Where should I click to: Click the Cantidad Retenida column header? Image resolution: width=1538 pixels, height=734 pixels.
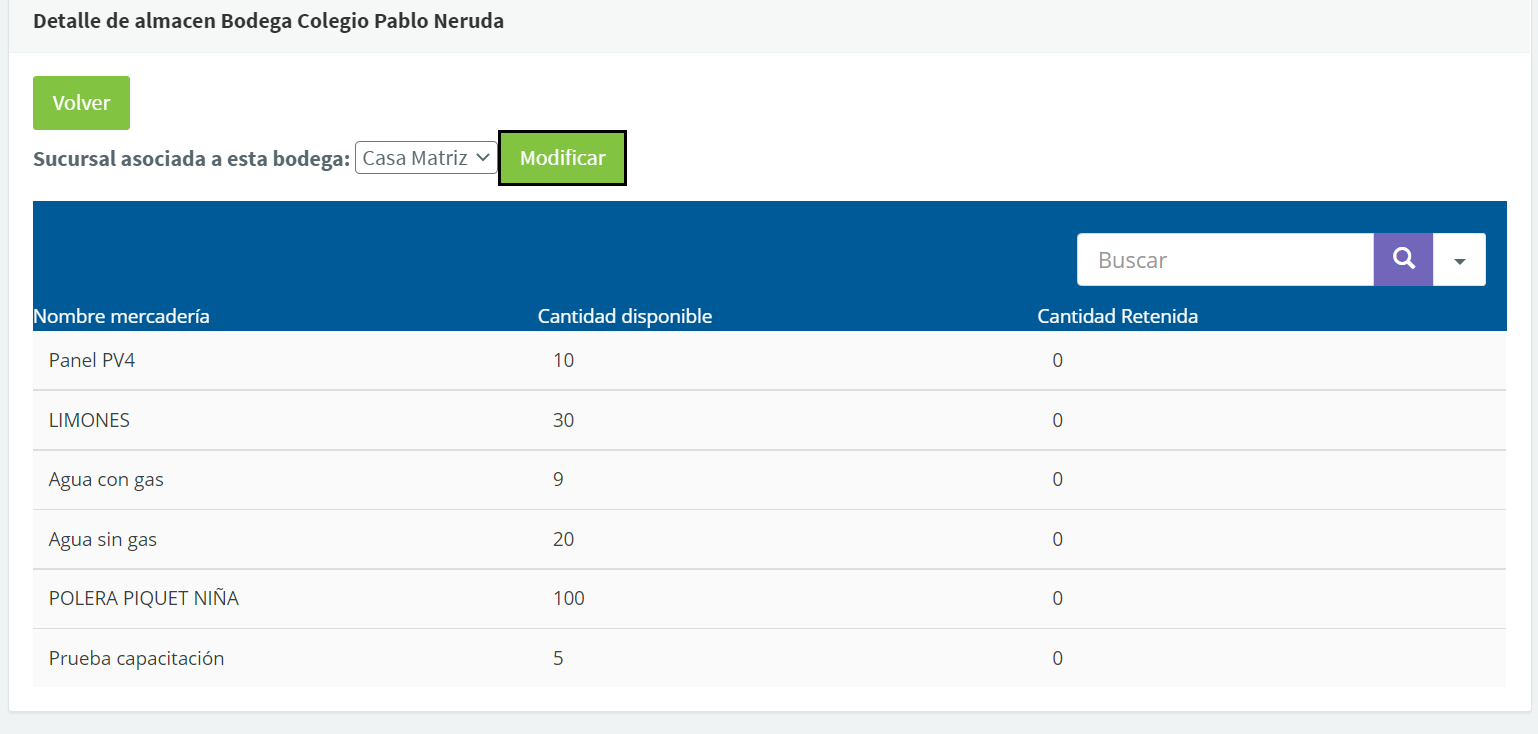pyautogui.click(x=1117, y=316)
